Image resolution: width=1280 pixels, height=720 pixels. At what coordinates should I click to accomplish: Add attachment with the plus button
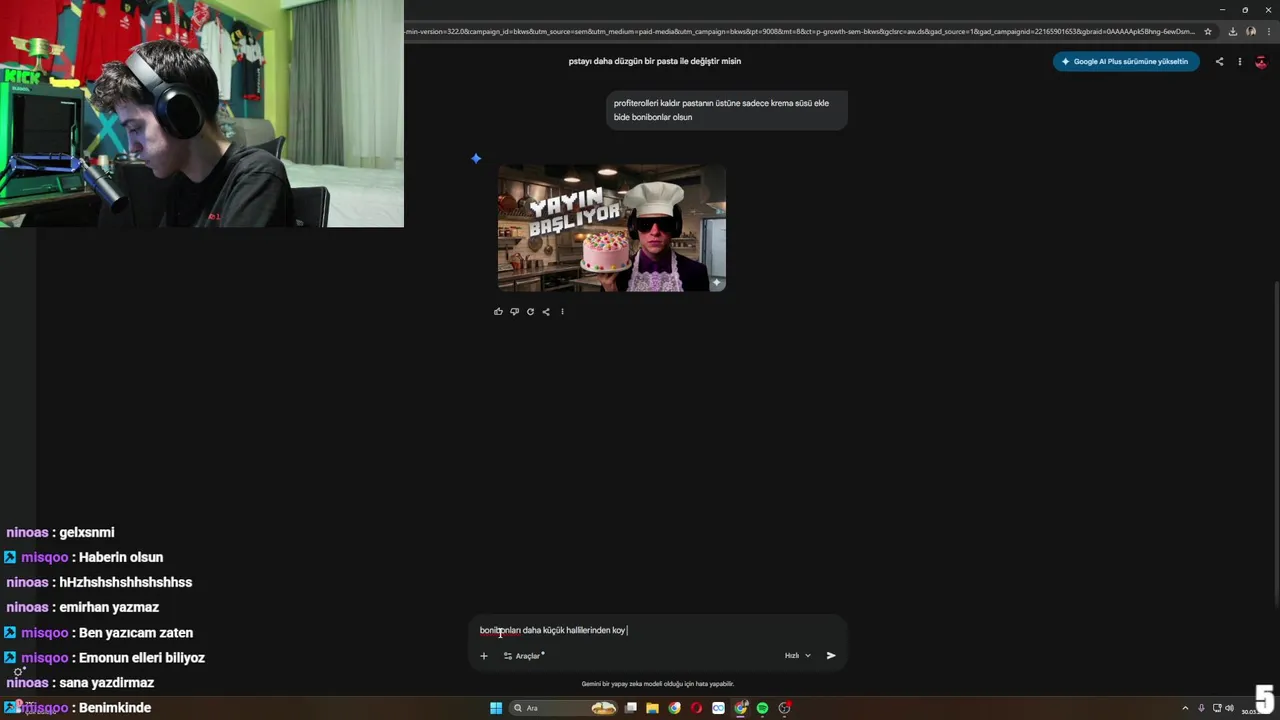click(x=484, y=656)
